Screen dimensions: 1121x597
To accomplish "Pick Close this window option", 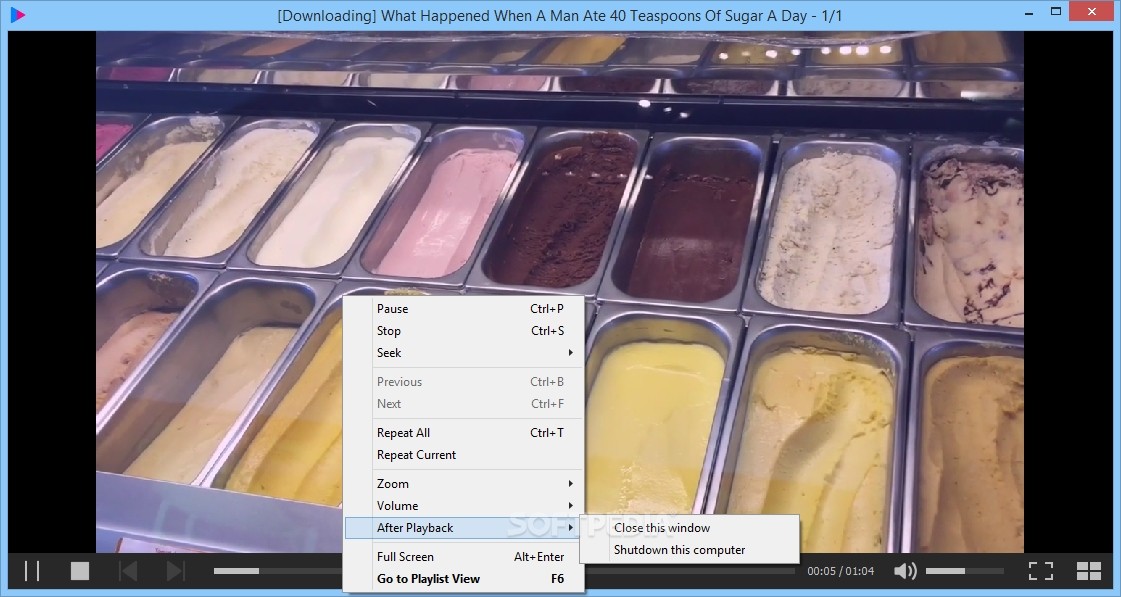I will tap(689, 528).
